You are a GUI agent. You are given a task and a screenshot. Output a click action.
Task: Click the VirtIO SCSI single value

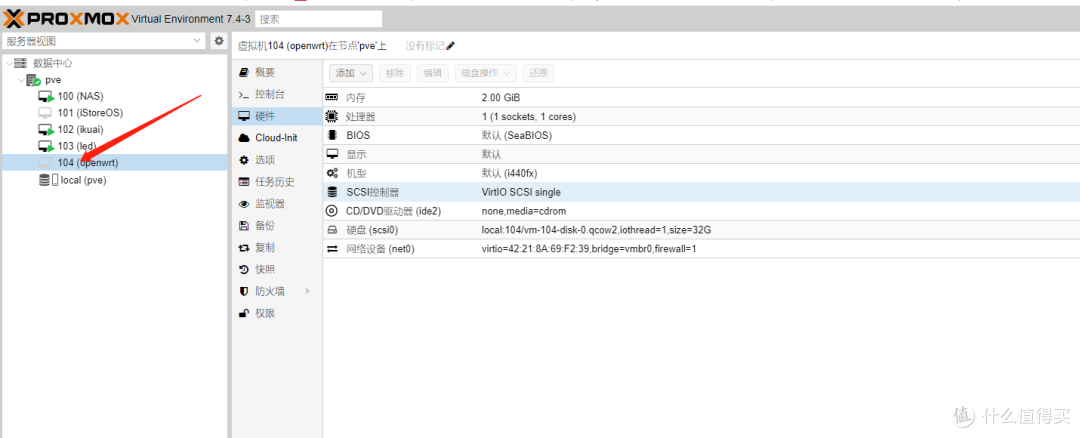tap(521, 192)
